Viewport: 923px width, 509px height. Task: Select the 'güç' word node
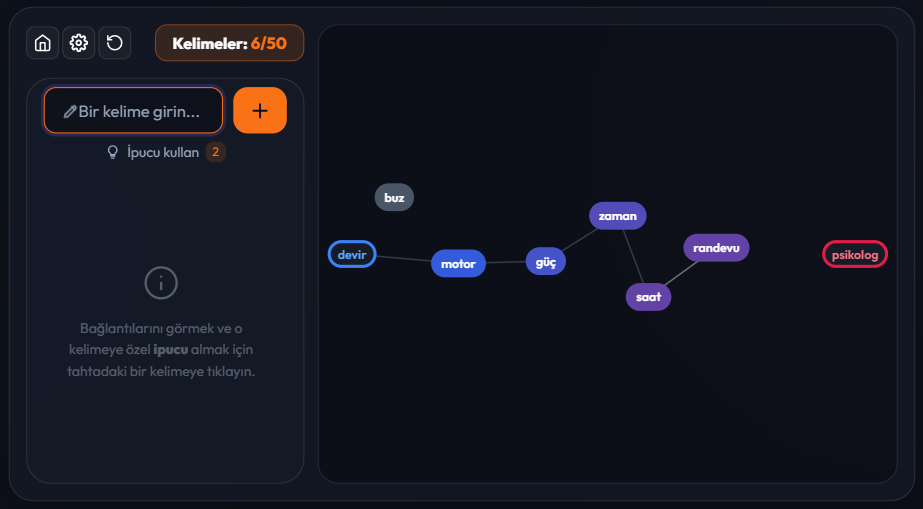tap(546, 261)
